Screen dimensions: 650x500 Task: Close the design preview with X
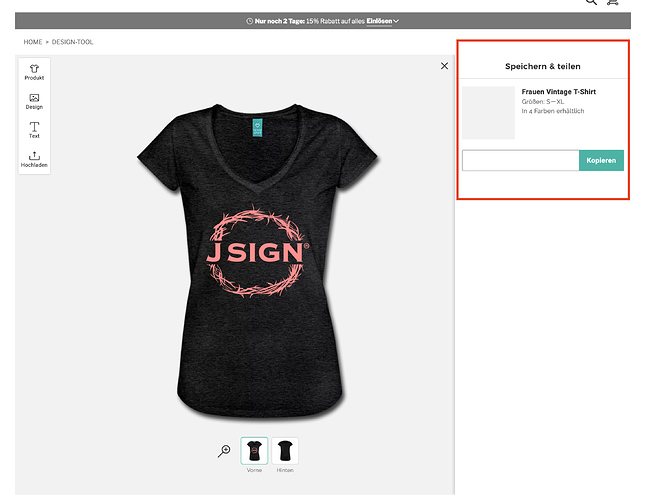pyautogui.click(x=444, y=66)
